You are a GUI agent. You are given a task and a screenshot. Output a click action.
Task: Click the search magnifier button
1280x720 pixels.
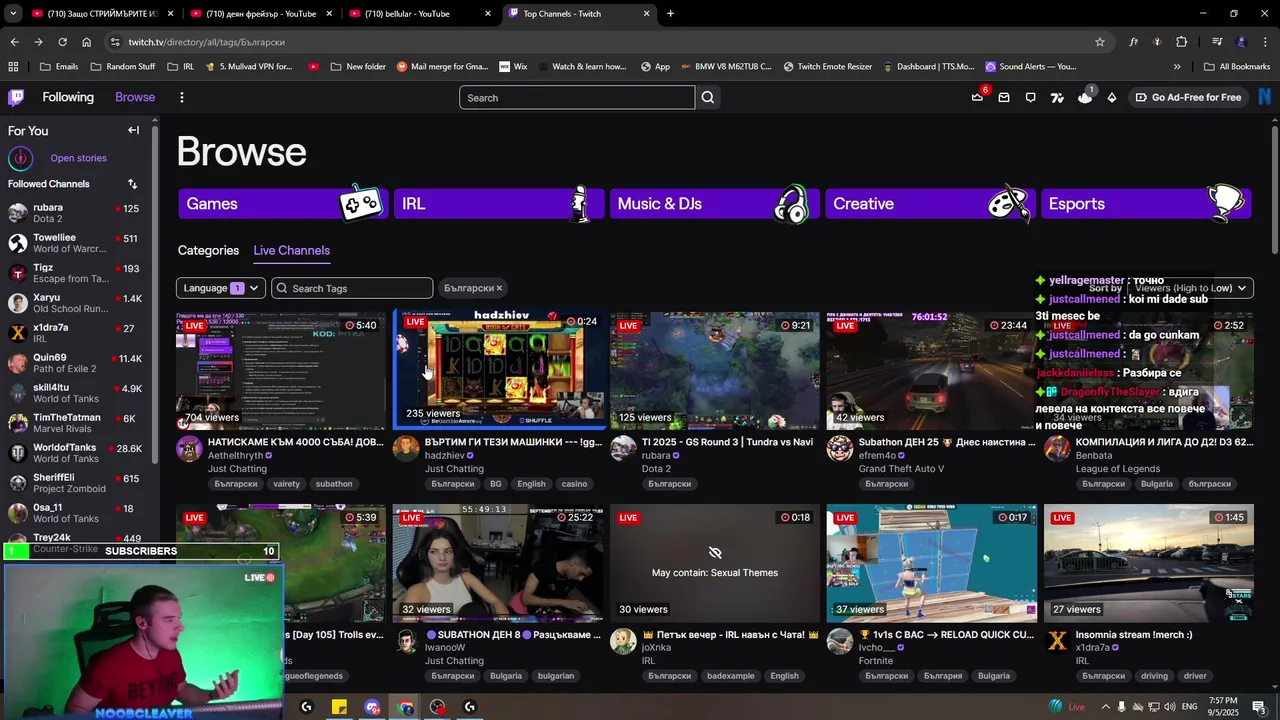(708, 97)
